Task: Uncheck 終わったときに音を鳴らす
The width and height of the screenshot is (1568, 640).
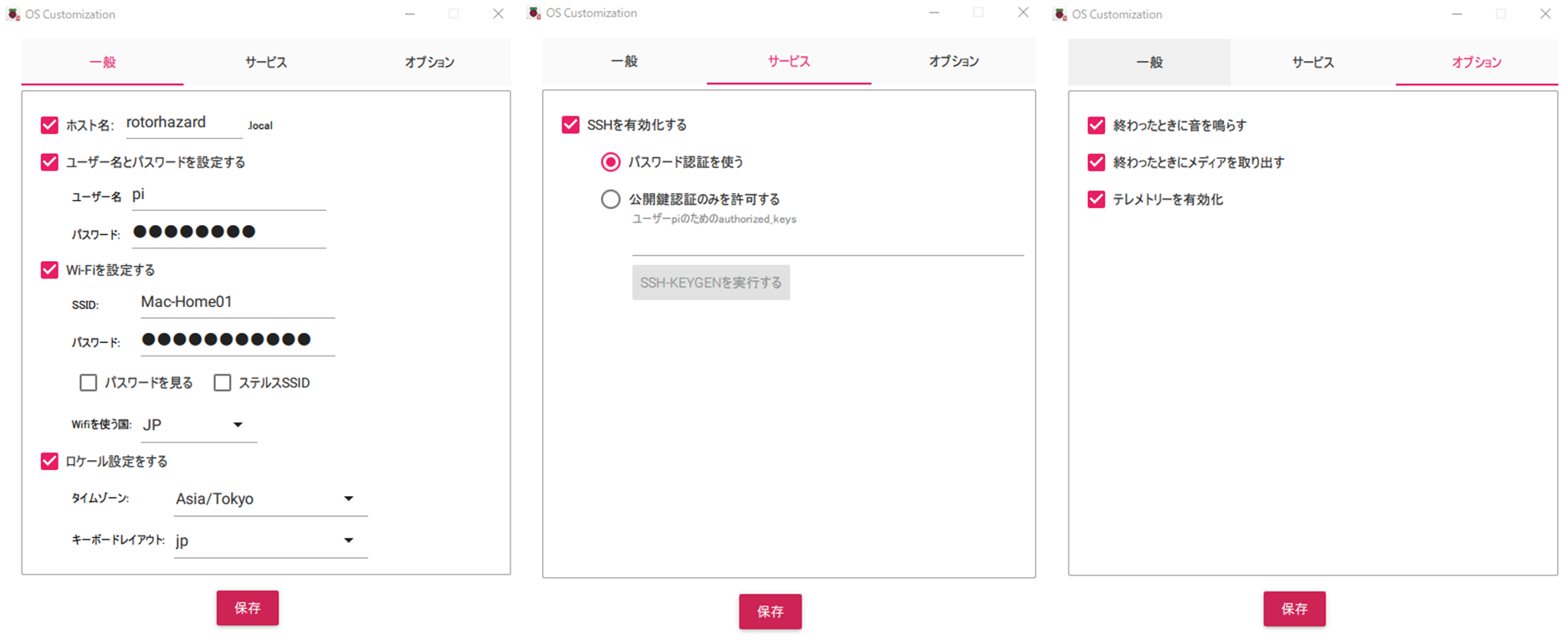Action: coord(1096,125)
